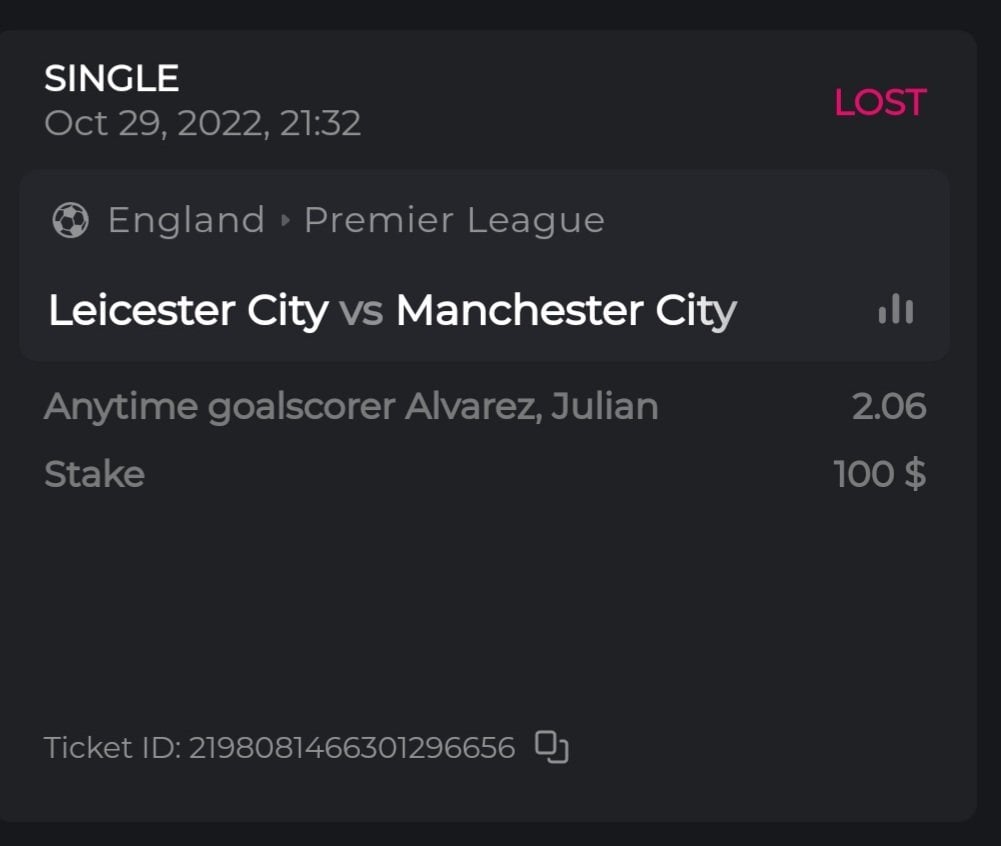Image resolution: width=1001 pixels, height=846 pixels.
Task: Copy the ticket ID with copy icon
Action: (552, 747)
